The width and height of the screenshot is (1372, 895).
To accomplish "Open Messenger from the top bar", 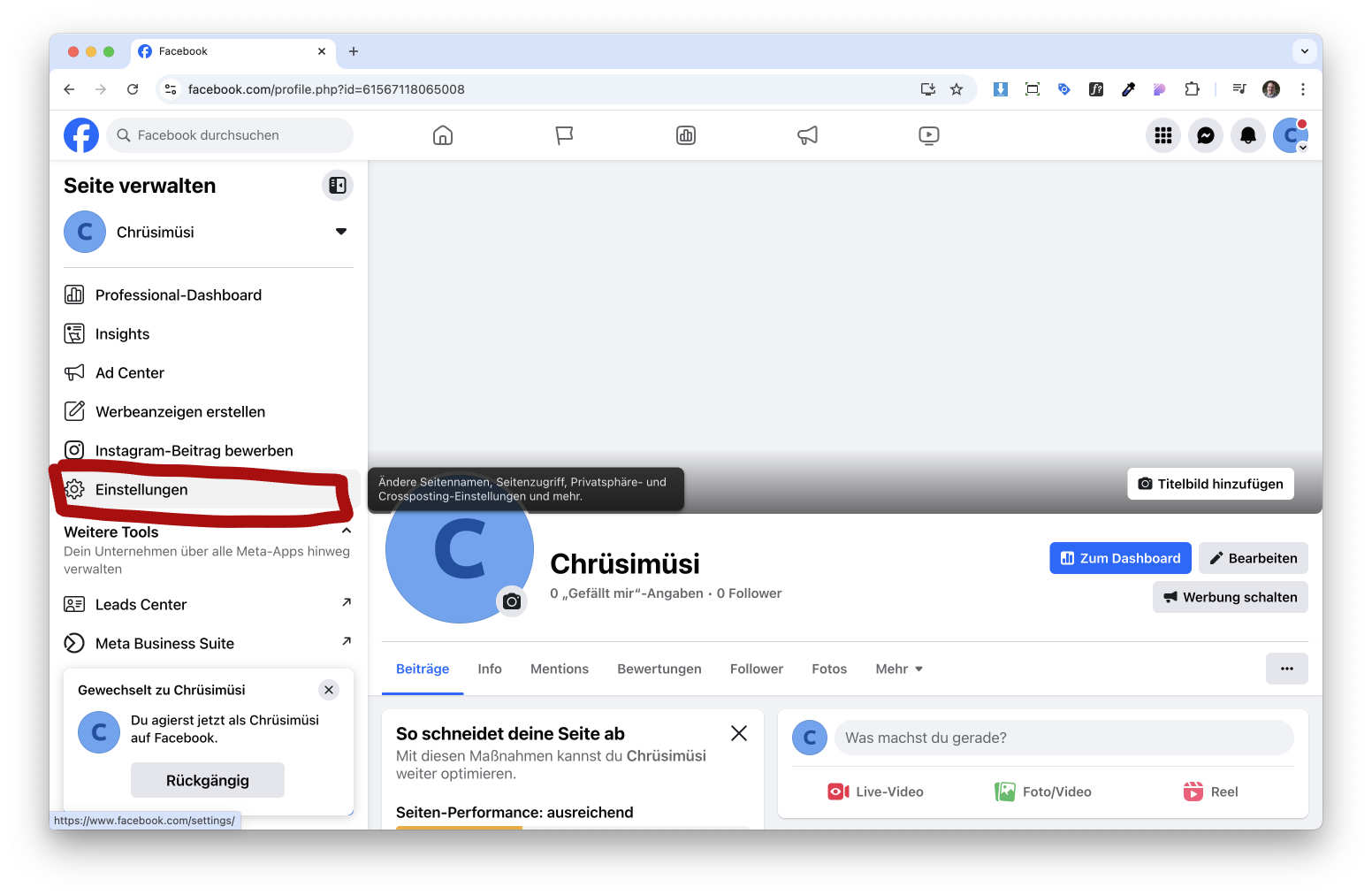I will click(1205, 135).
